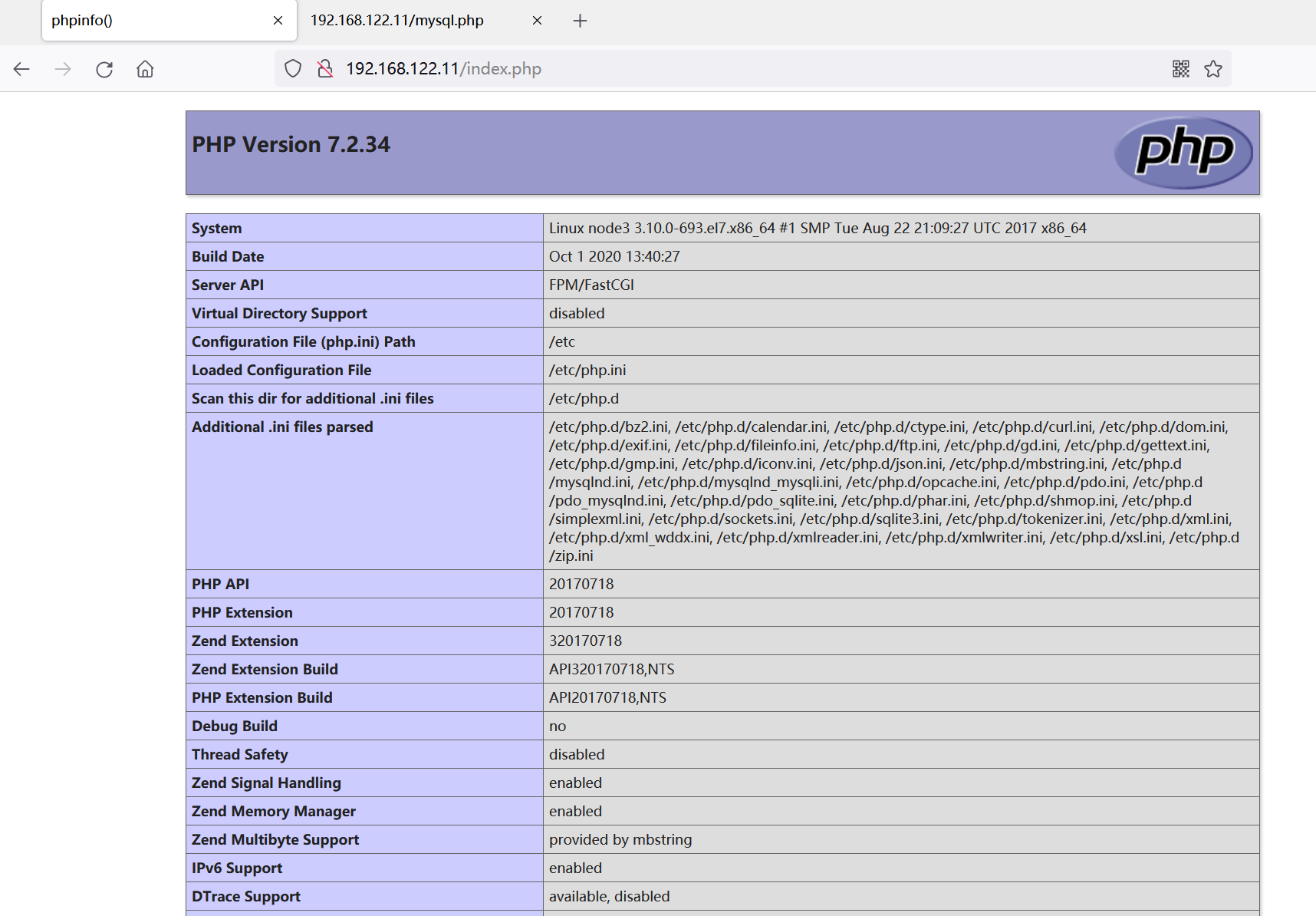Click the forward navigation arrow

coord(63,69)
